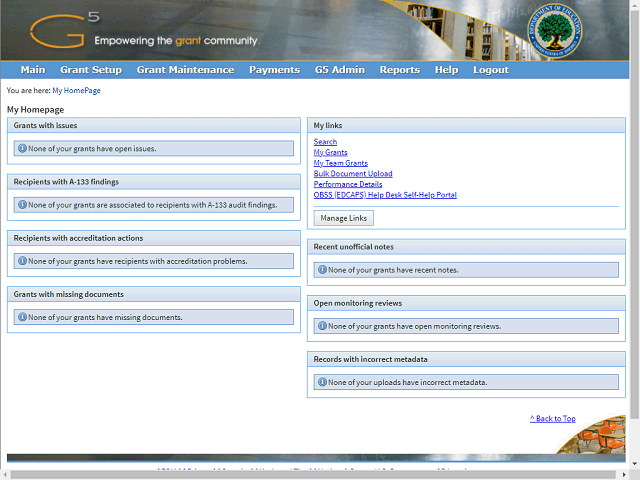Follow the My HomePage breadcrumb link

(x=76, y=91)
